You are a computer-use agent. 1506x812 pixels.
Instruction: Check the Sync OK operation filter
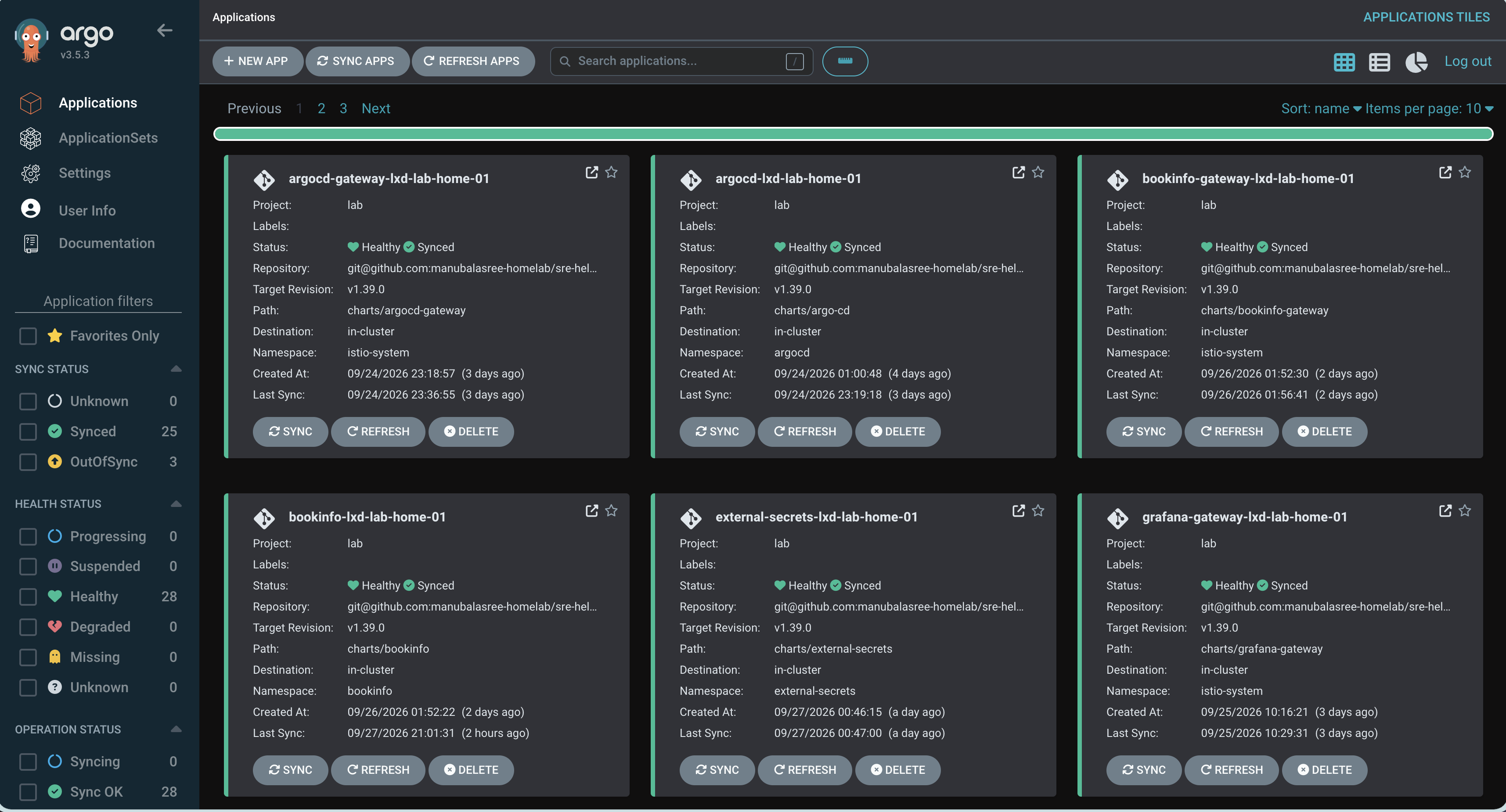pyautogui.click(x=28, y=792)
